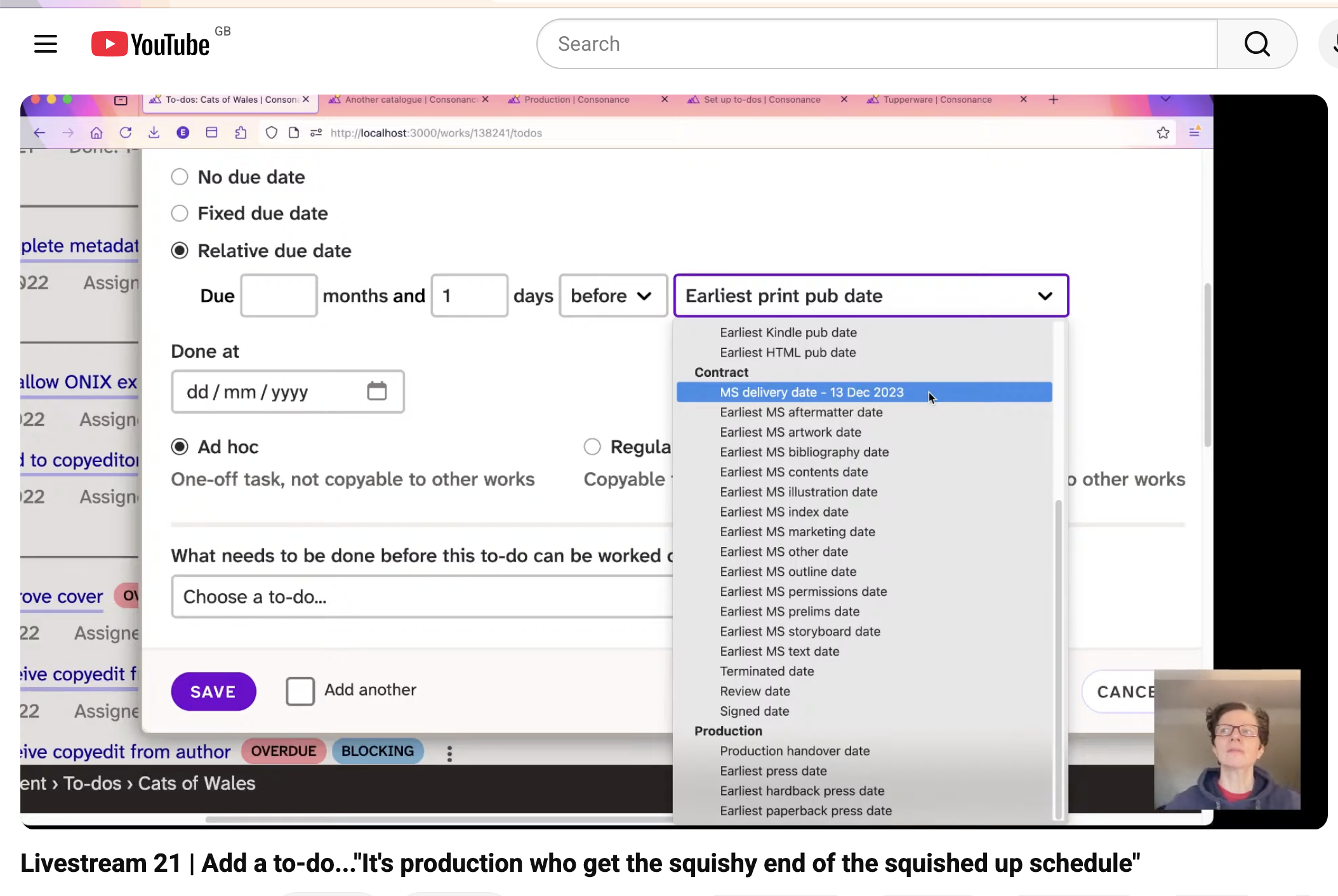This screenshot has width=1338, height=896.
Task: Choose Earliest MS artwork date option
Action: (790, 432)
